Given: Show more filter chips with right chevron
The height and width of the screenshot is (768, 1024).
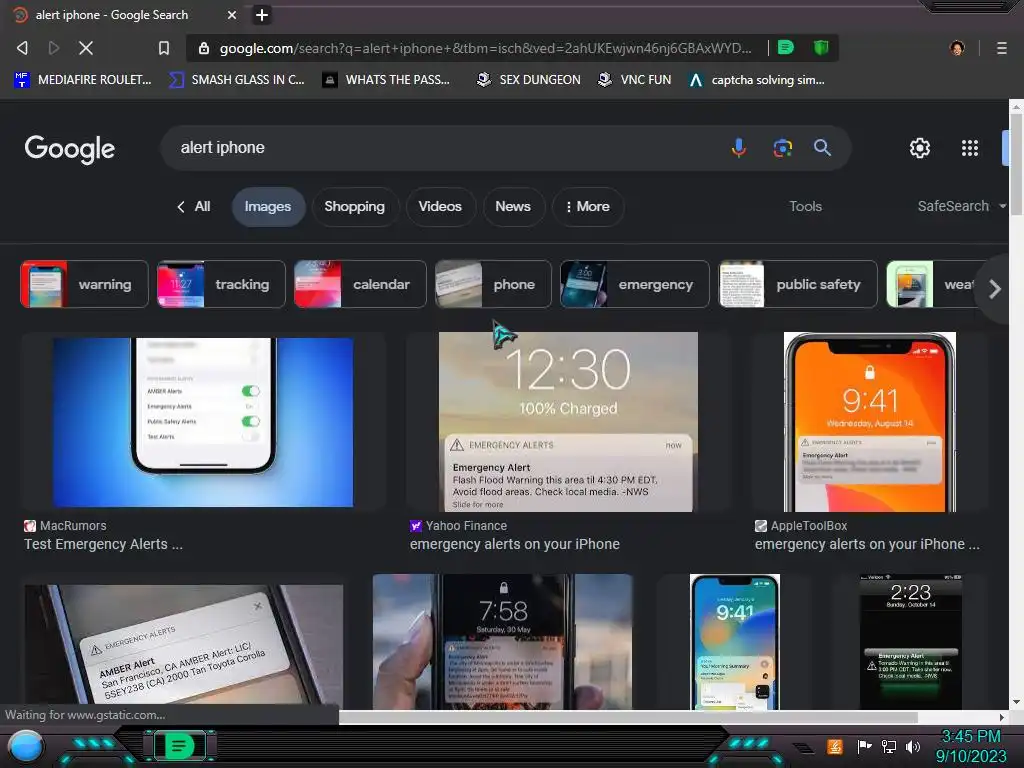Looking at the screenshot, I should click(995, 289).
